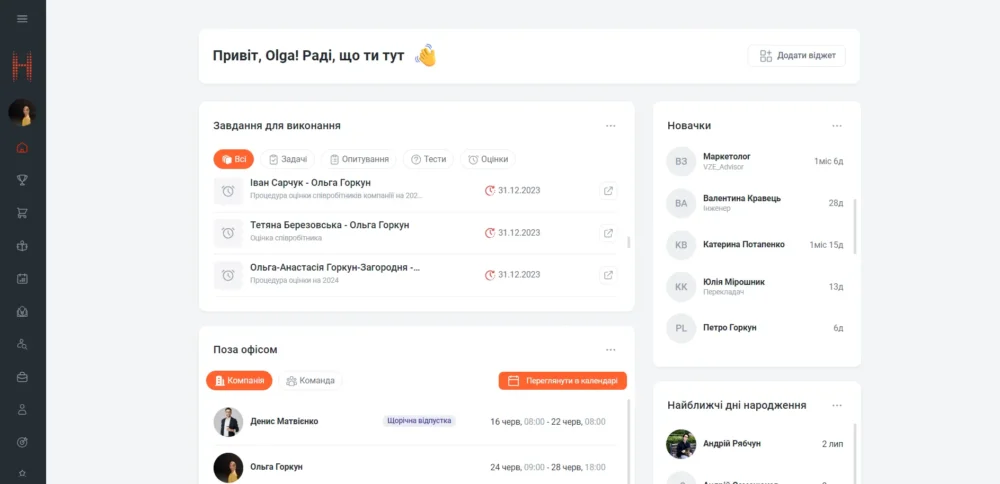Screen dimensions: 1000x484
Task: Expand options menu for Завдання для виконання
Action: (x=610, y=126)
